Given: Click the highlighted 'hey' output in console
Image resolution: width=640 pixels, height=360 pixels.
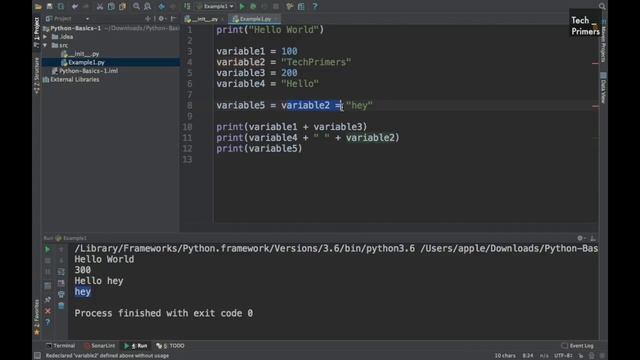Looking at the screenshot, I should pos(82,291).
